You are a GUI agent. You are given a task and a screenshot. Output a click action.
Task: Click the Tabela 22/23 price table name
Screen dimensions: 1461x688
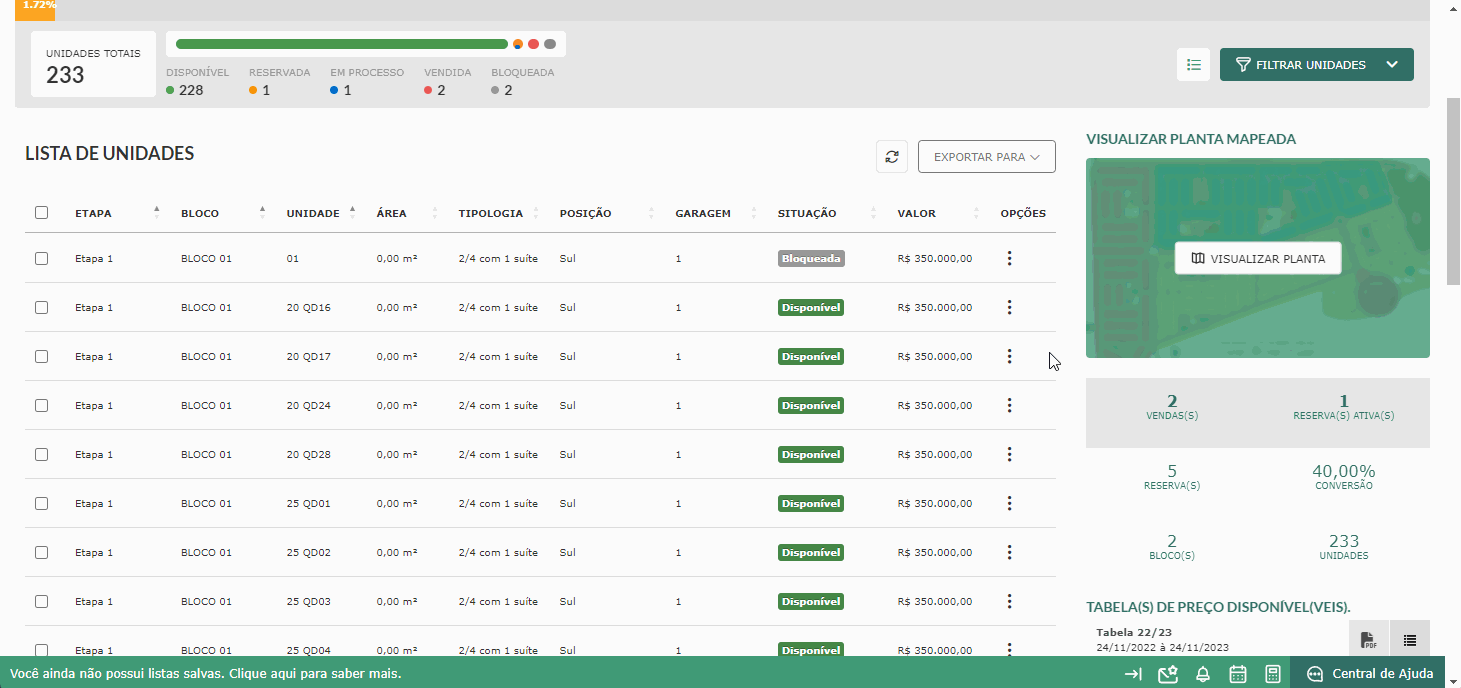pos(1134,632)
